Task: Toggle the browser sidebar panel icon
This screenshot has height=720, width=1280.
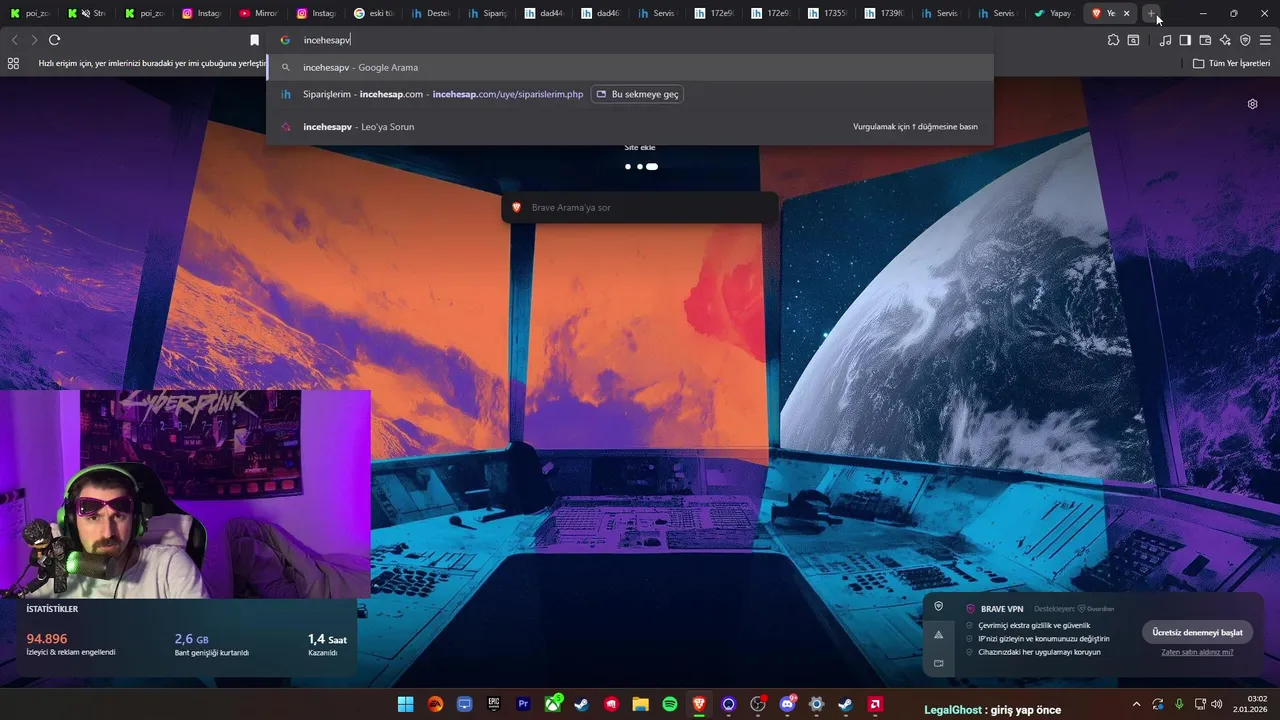Action: point(1185,40)
